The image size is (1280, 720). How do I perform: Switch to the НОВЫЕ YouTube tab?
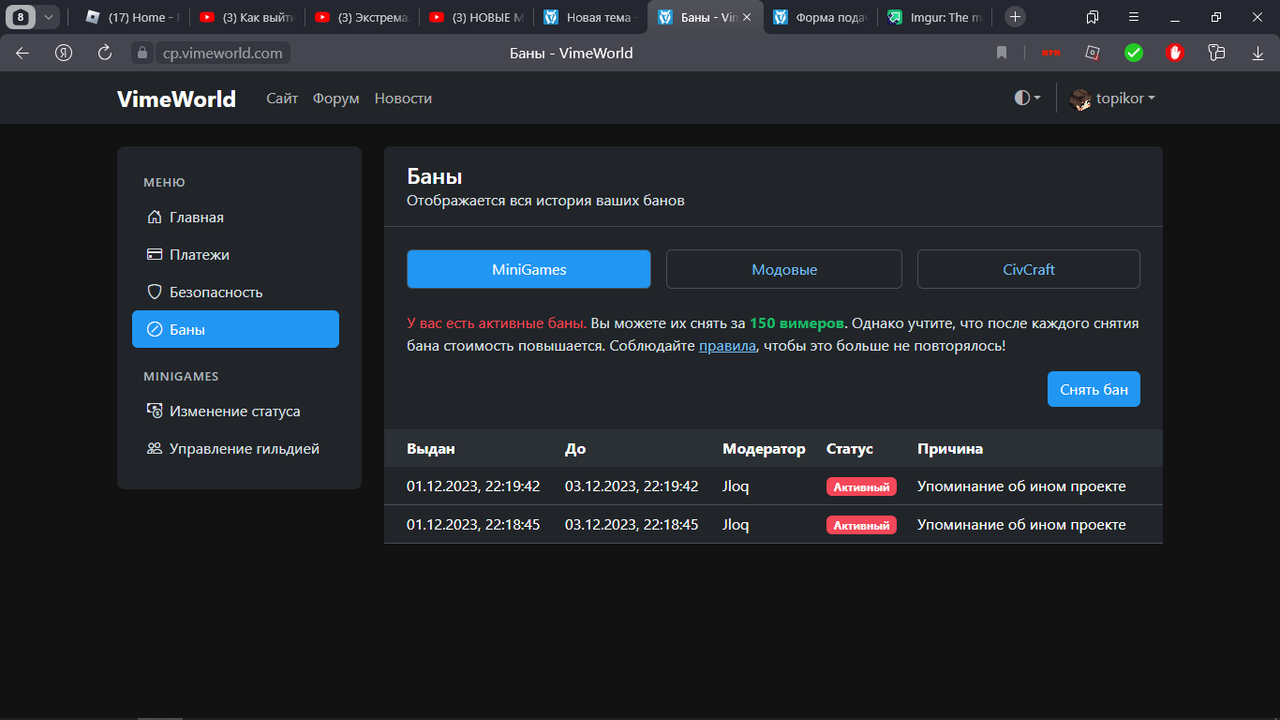pos(477,17)
